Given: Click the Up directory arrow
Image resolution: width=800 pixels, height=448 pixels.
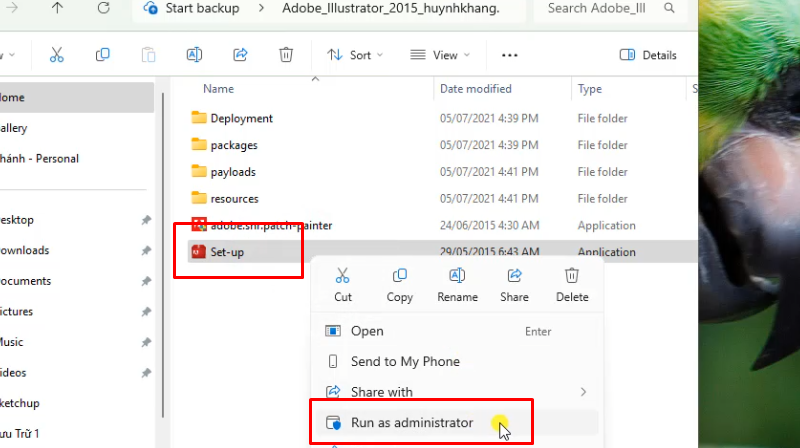Looking at the screenshot, I should [x=57, y=8].
